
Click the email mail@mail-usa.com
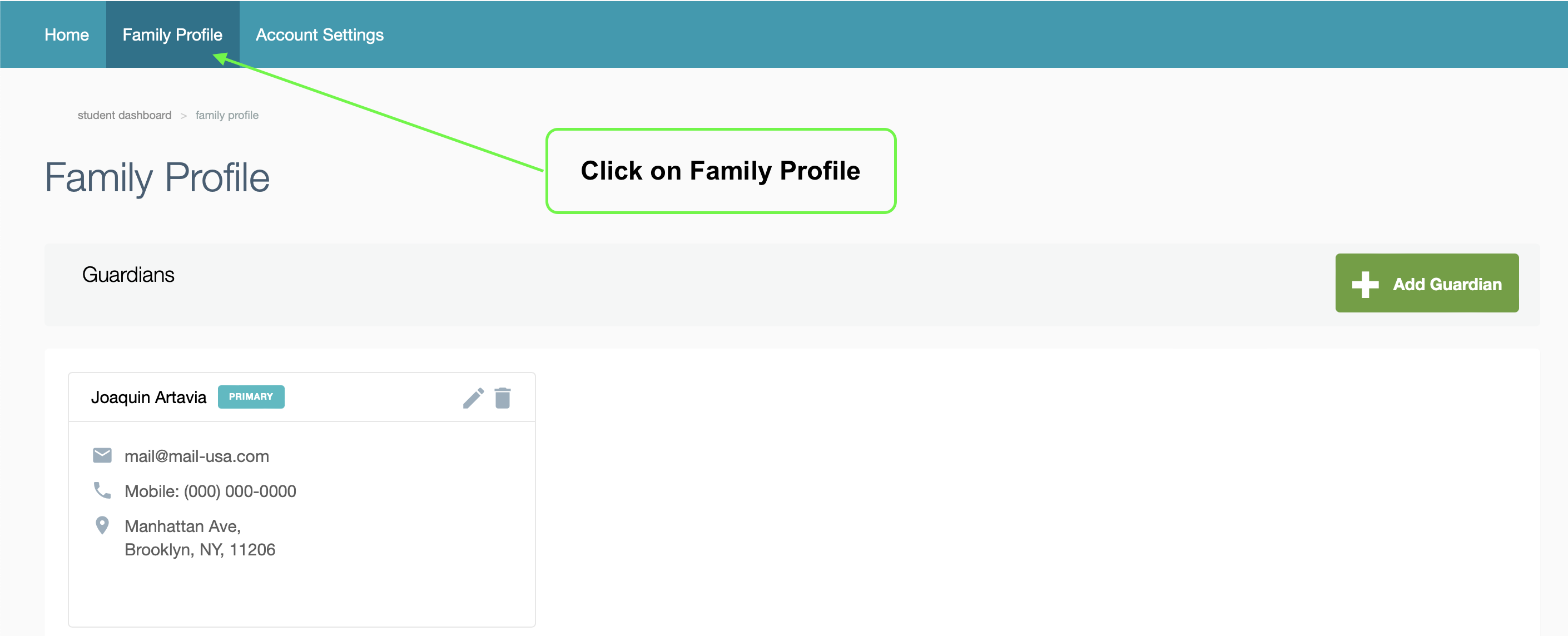pos(197,456)
